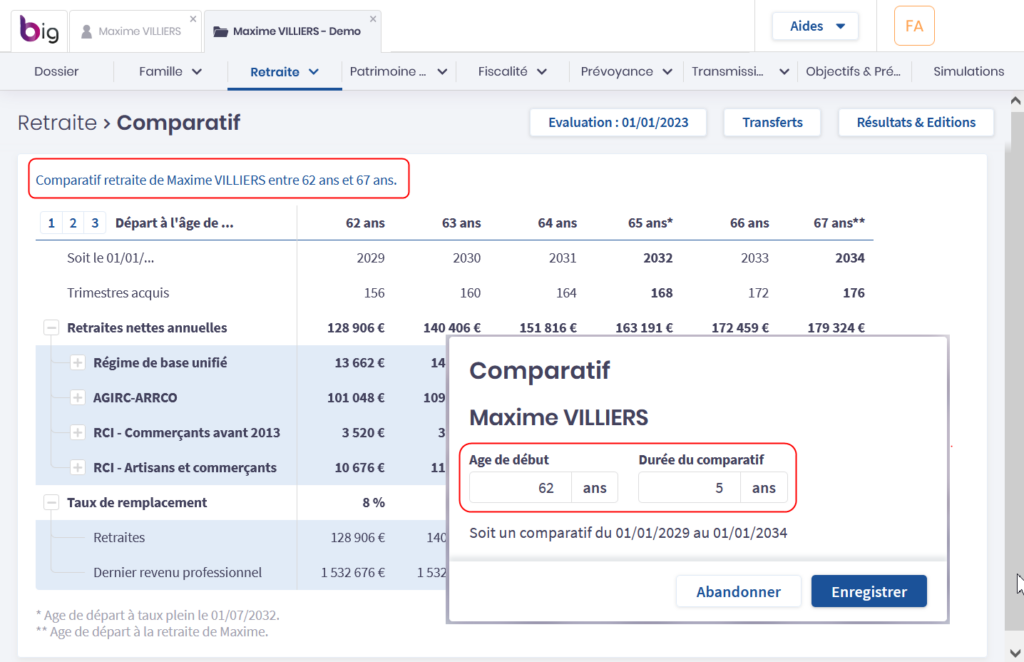Image resolution: width=1024 pixels, height=662 pixels.
Task: Close the Maxime VILLIERS - Demo tab
Action: [373, 19]
